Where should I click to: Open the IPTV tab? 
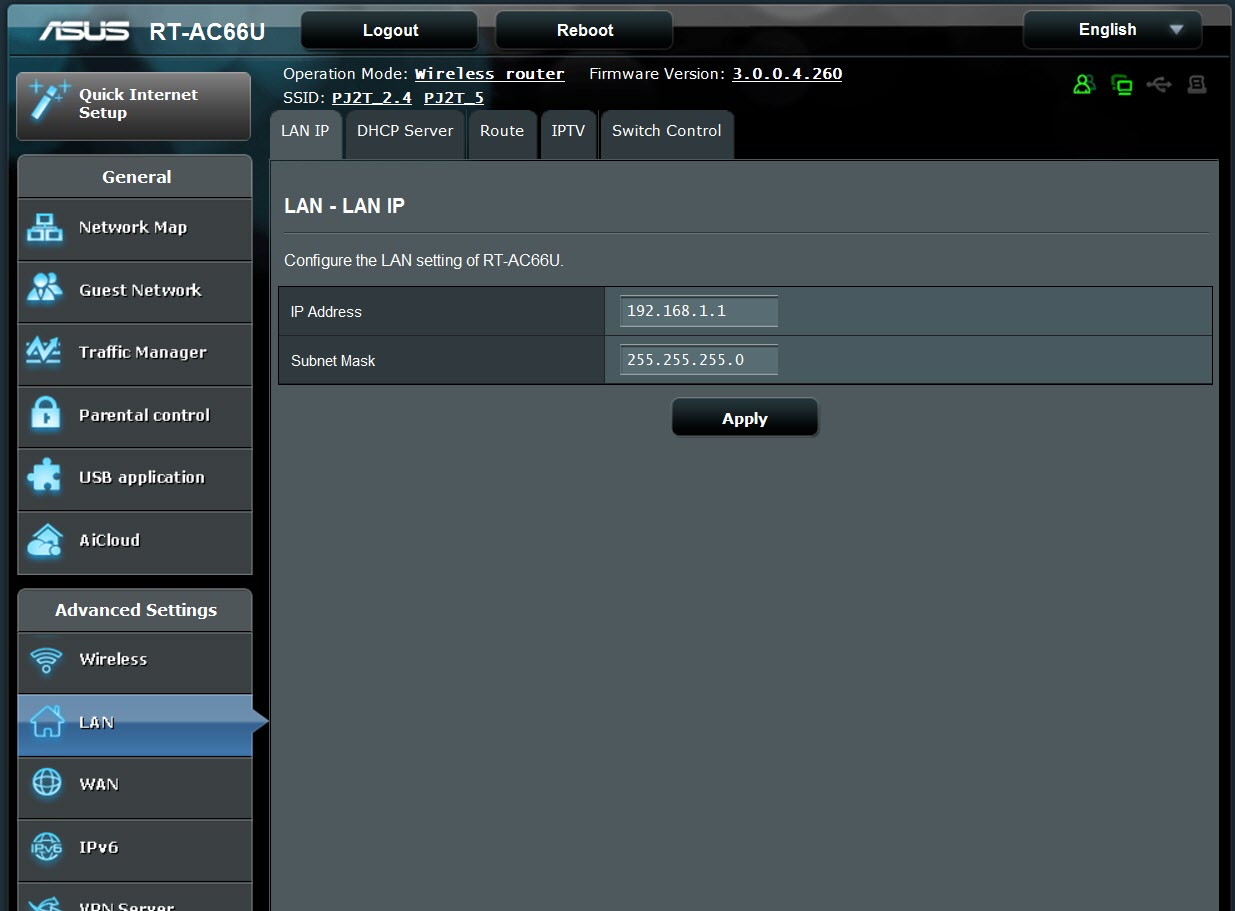pyautogui.click(x=568, y=132)
